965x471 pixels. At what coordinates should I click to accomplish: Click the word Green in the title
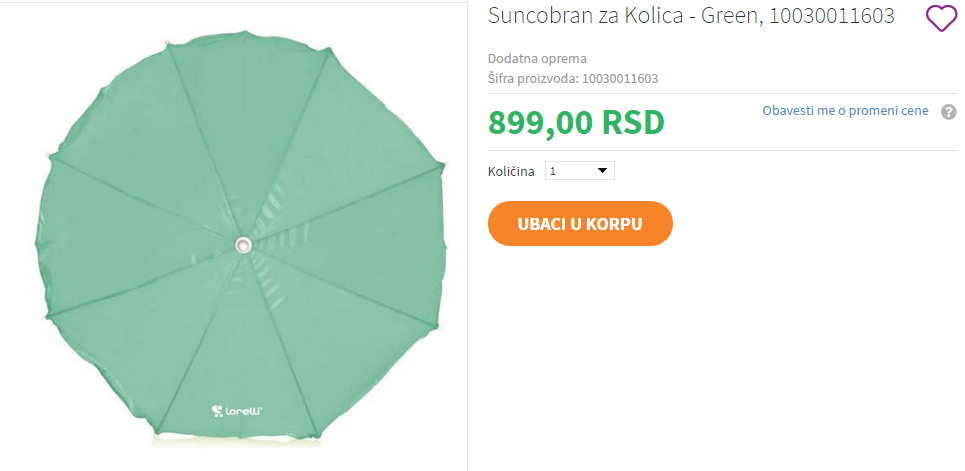732,17
